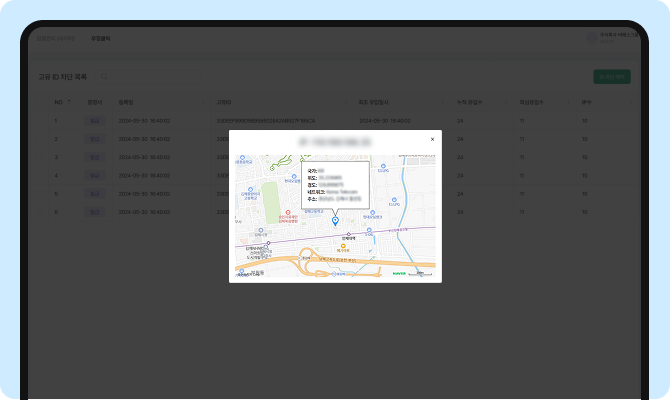Close the map popup with X
670x400 pixels.
(432, 140)
